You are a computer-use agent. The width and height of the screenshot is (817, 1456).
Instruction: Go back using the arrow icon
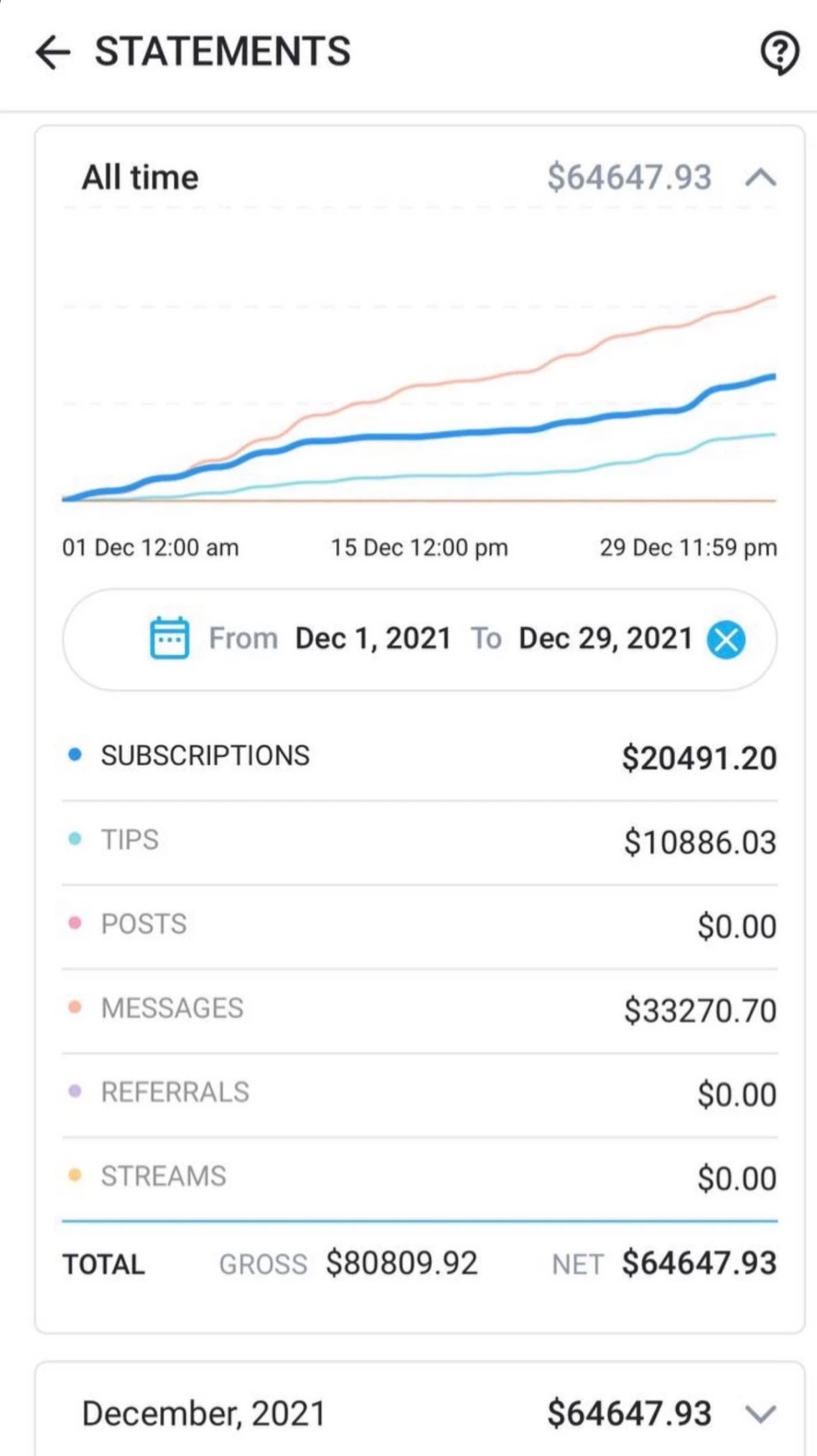coord(53,52)
